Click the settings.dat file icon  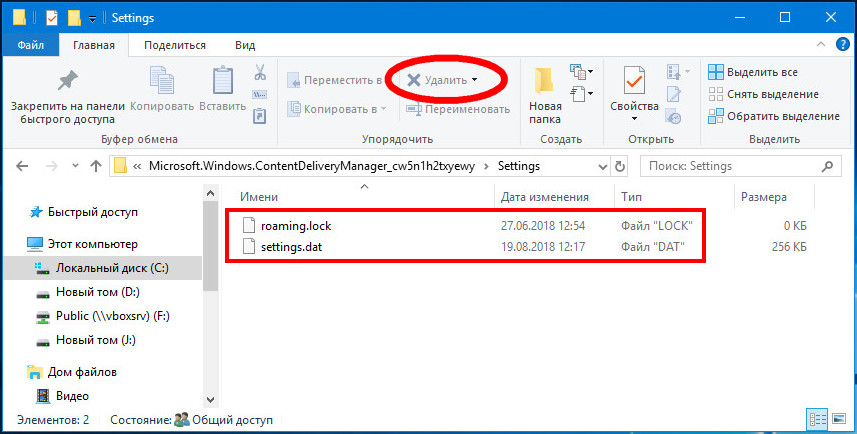pyautogui.click(x=249, y=247)
